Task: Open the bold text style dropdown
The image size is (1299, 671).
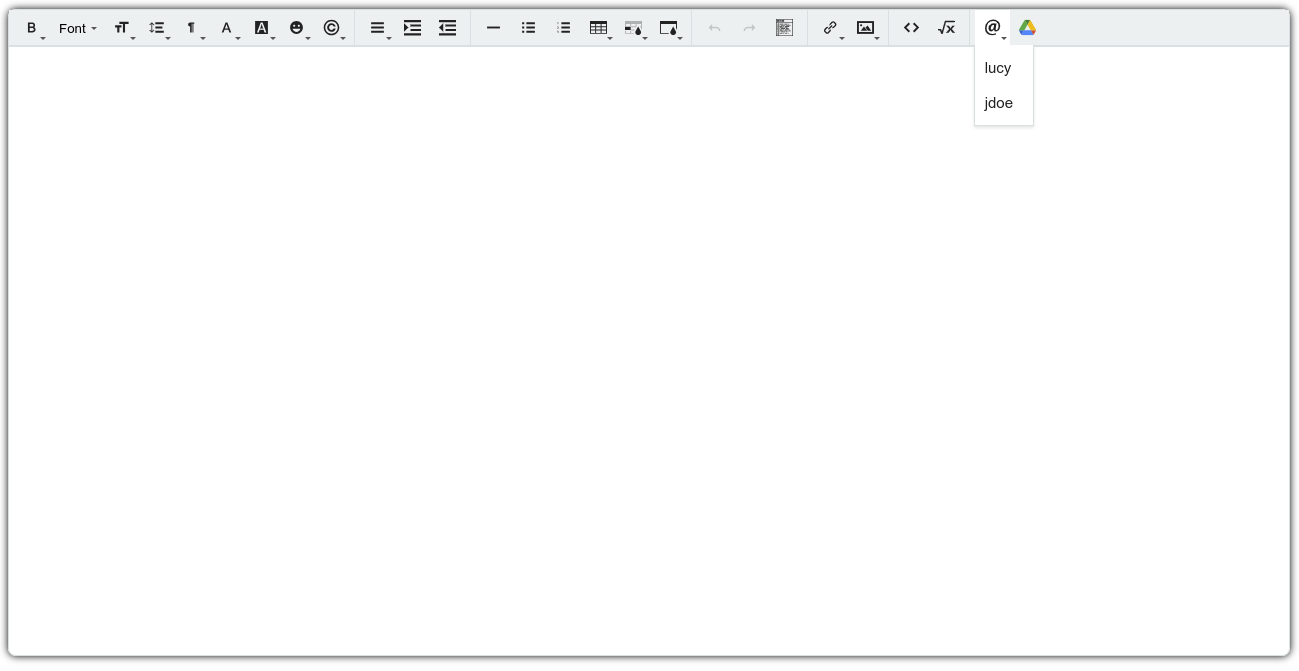Action: point(33,28)
